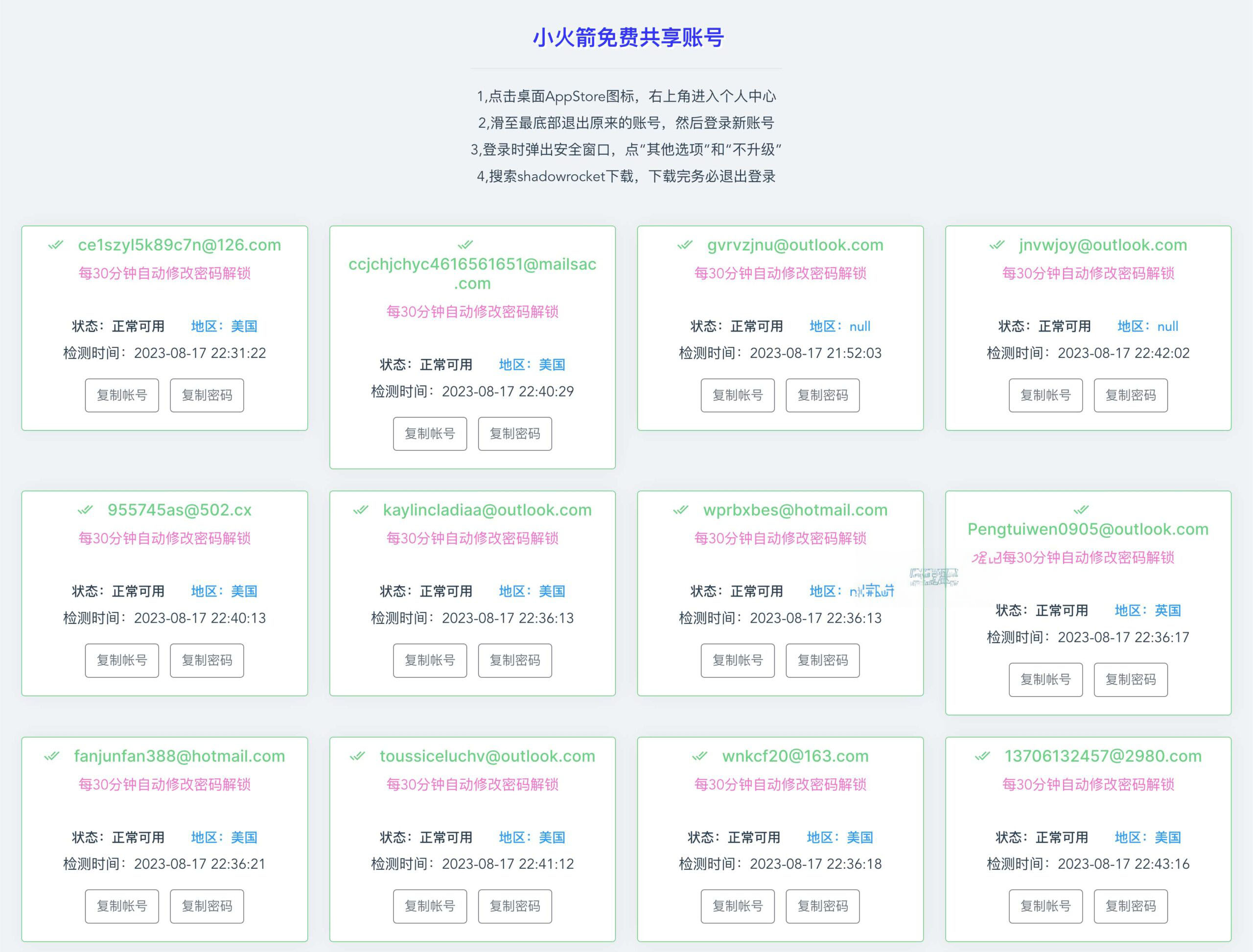The image size is (1253, 952).
Task: Copy account for fanjunfan388@hotmail.com
Action: 122,906
